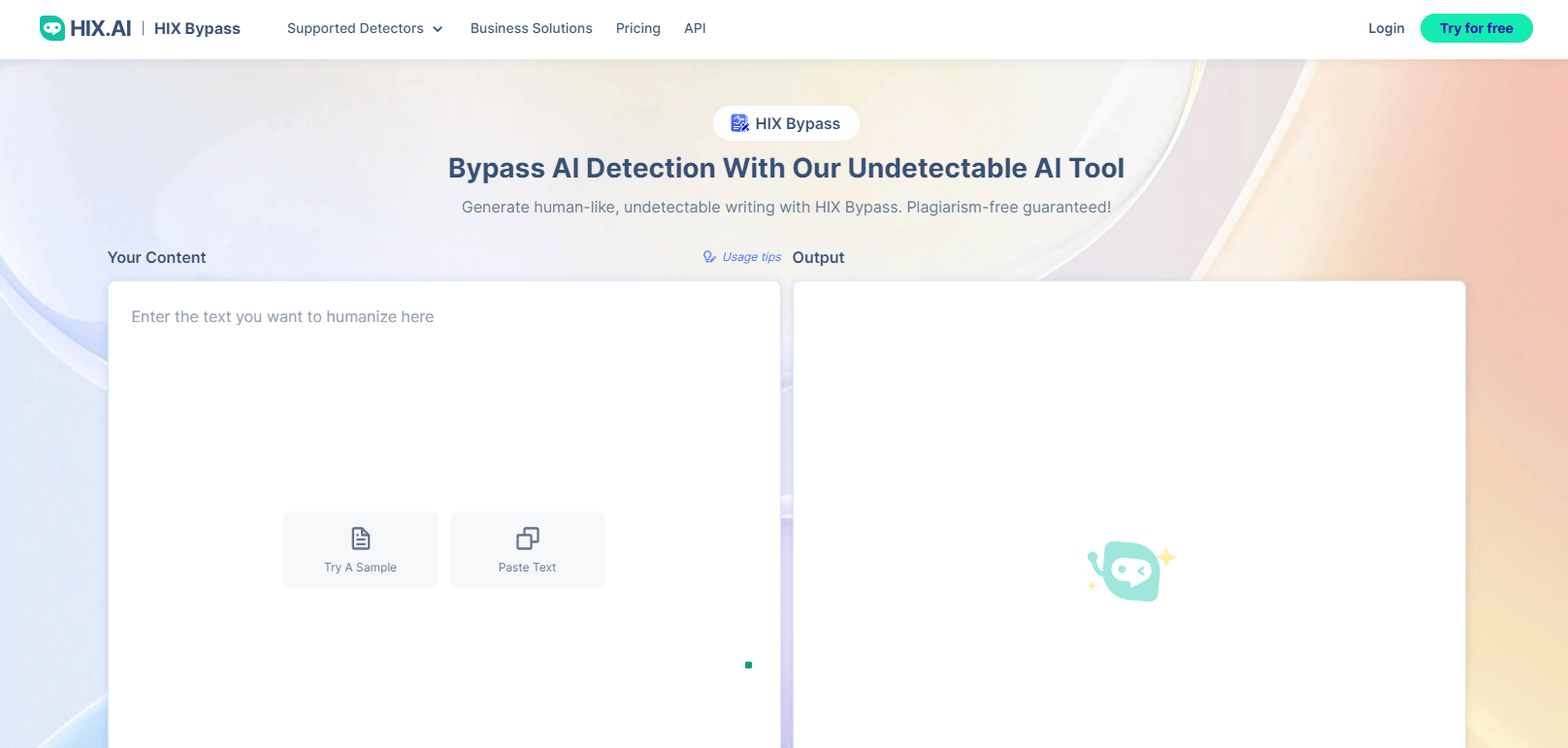Click the 'Your Content' label
Image resolution: width=1568 pixels, height=748 pixels.
157,257
